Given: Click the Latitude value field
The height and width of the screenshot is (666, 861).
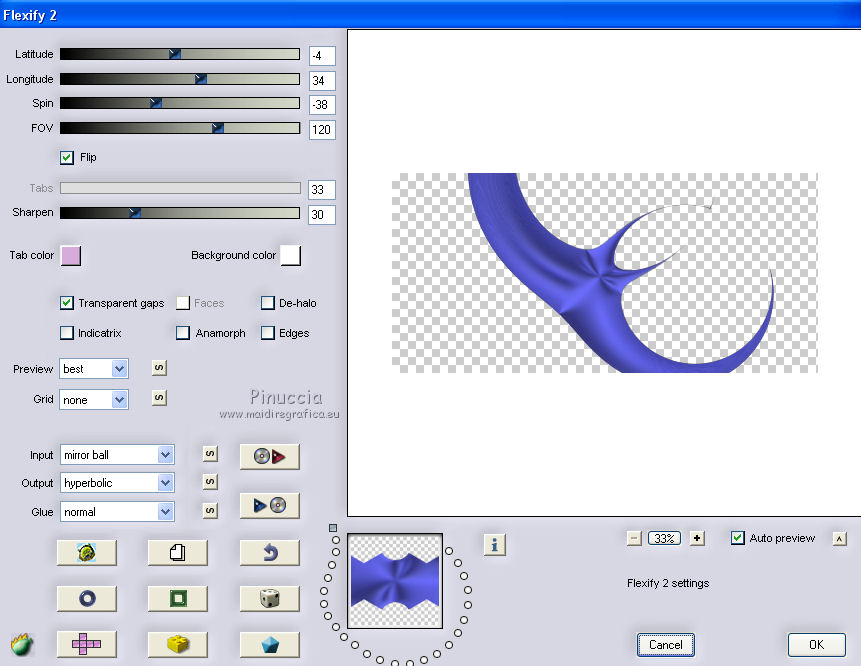Looking at the screenshot, I should click(322, 56).
